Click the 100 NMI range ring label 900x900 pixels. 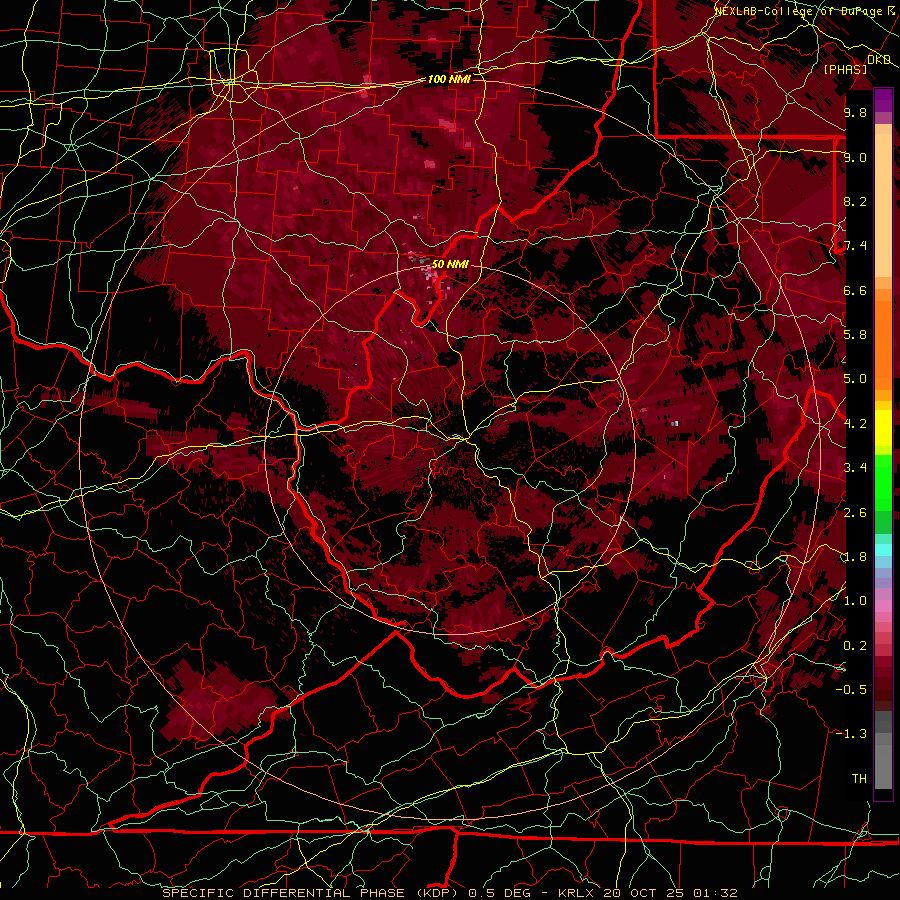coord(449,79)
